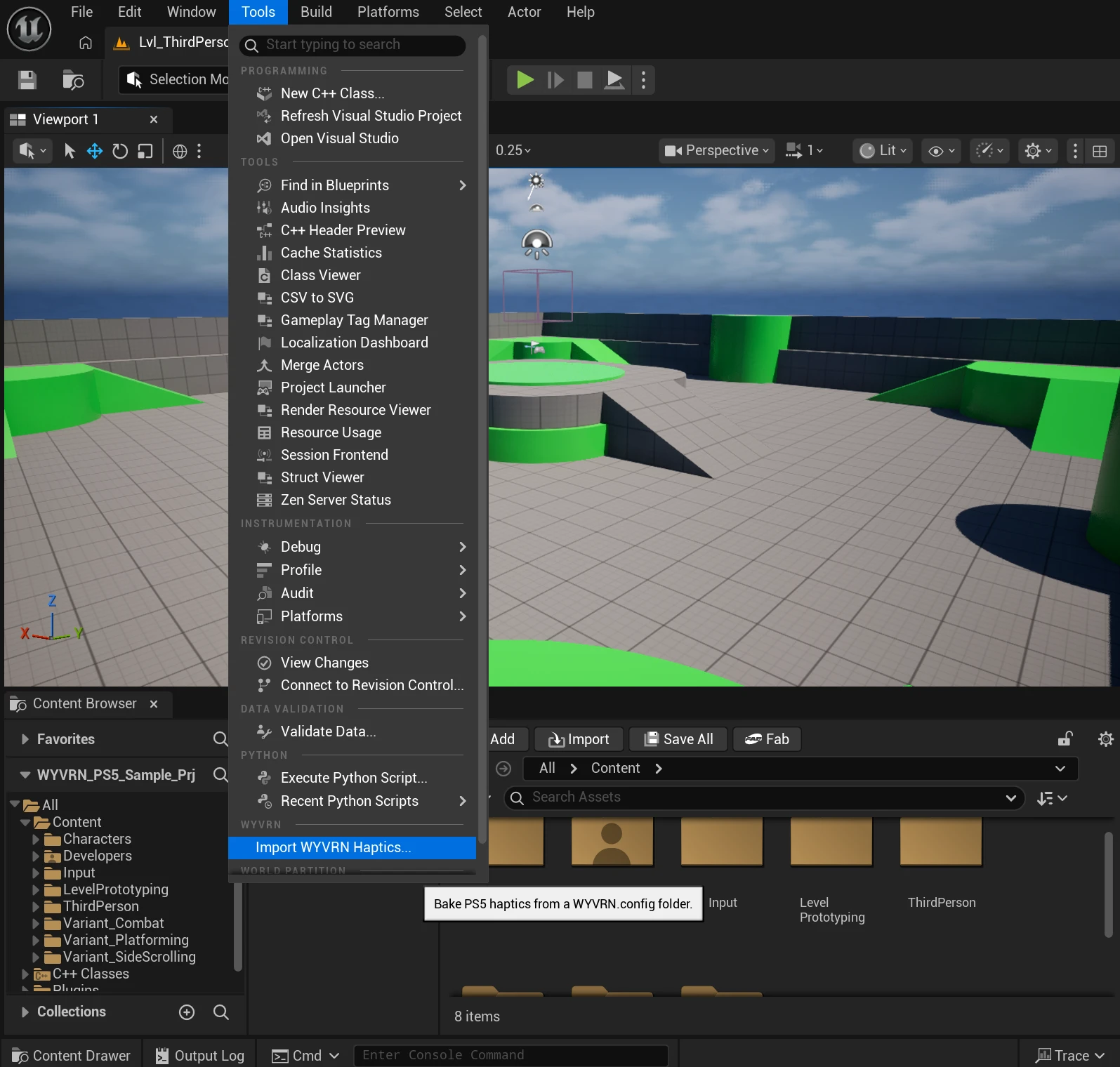This screenshot has width=1120, height=1067.
Task: Open the Lit view mode dropdown
Action: pos(883,151)
